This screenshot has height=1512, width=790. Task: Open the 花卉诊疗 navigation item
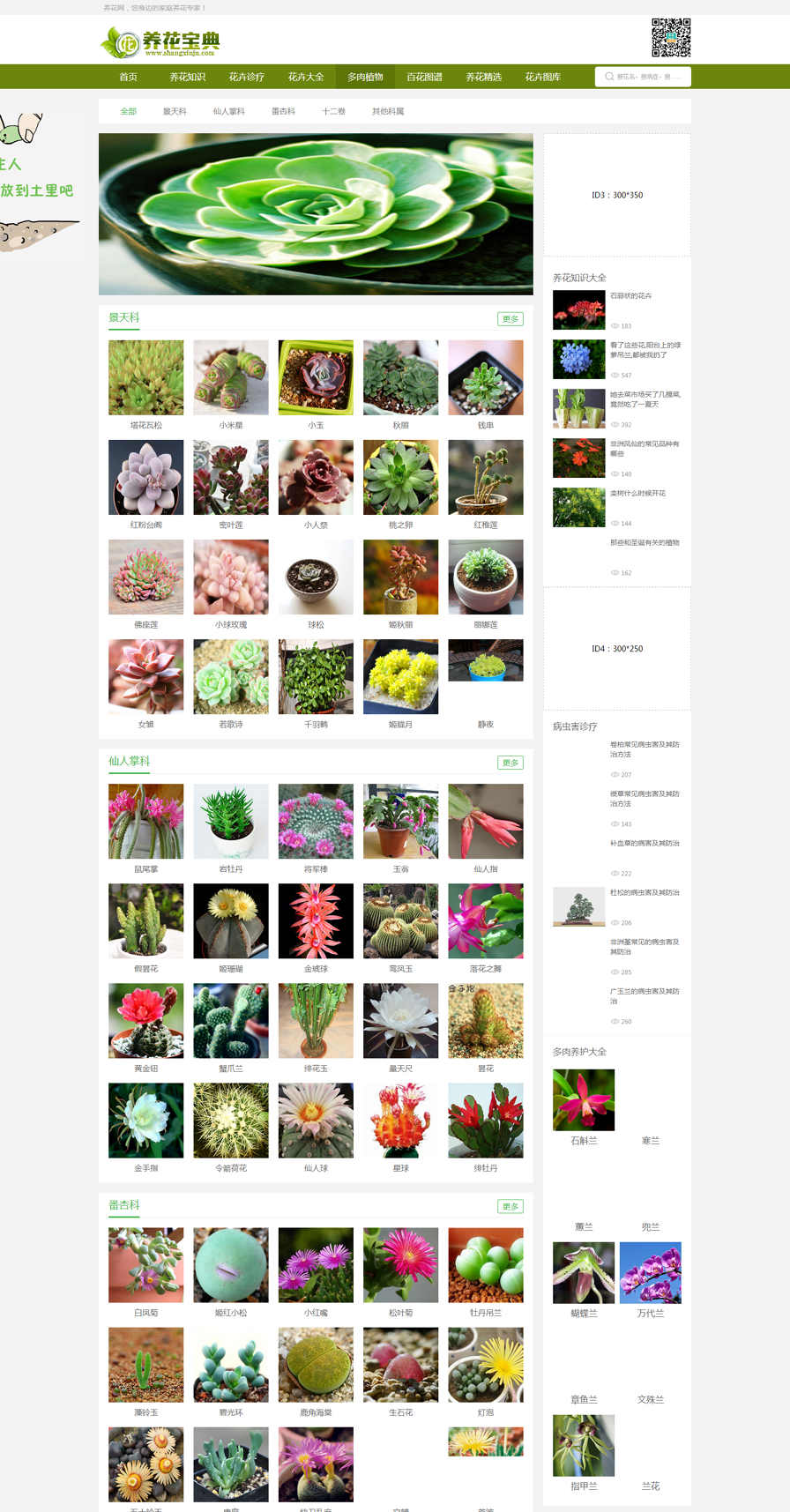click(247, 77)
